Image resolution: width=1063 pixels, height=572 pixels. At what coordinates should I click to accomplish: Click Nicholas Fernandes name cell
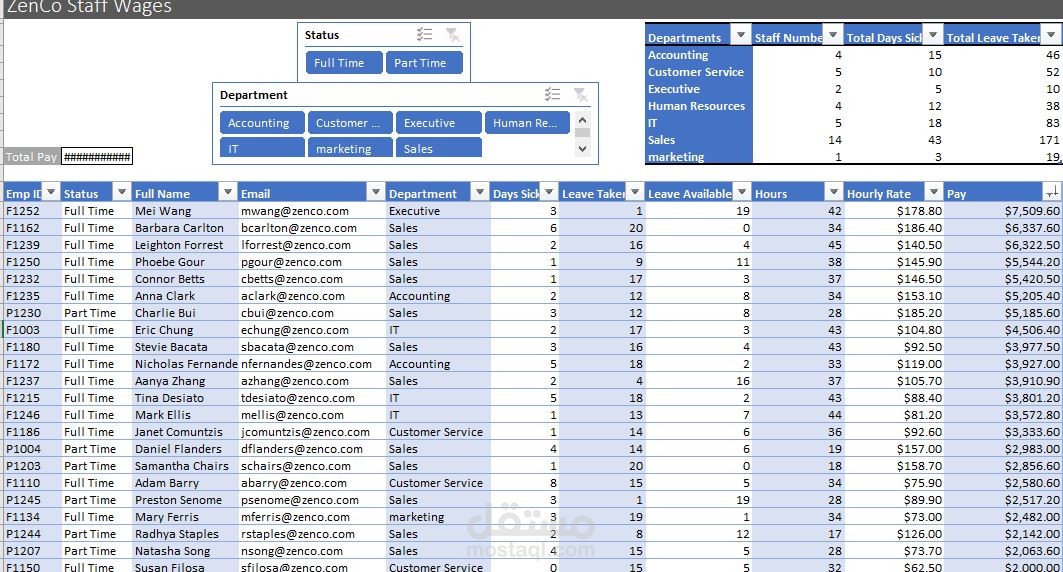(x=185, y=364)
